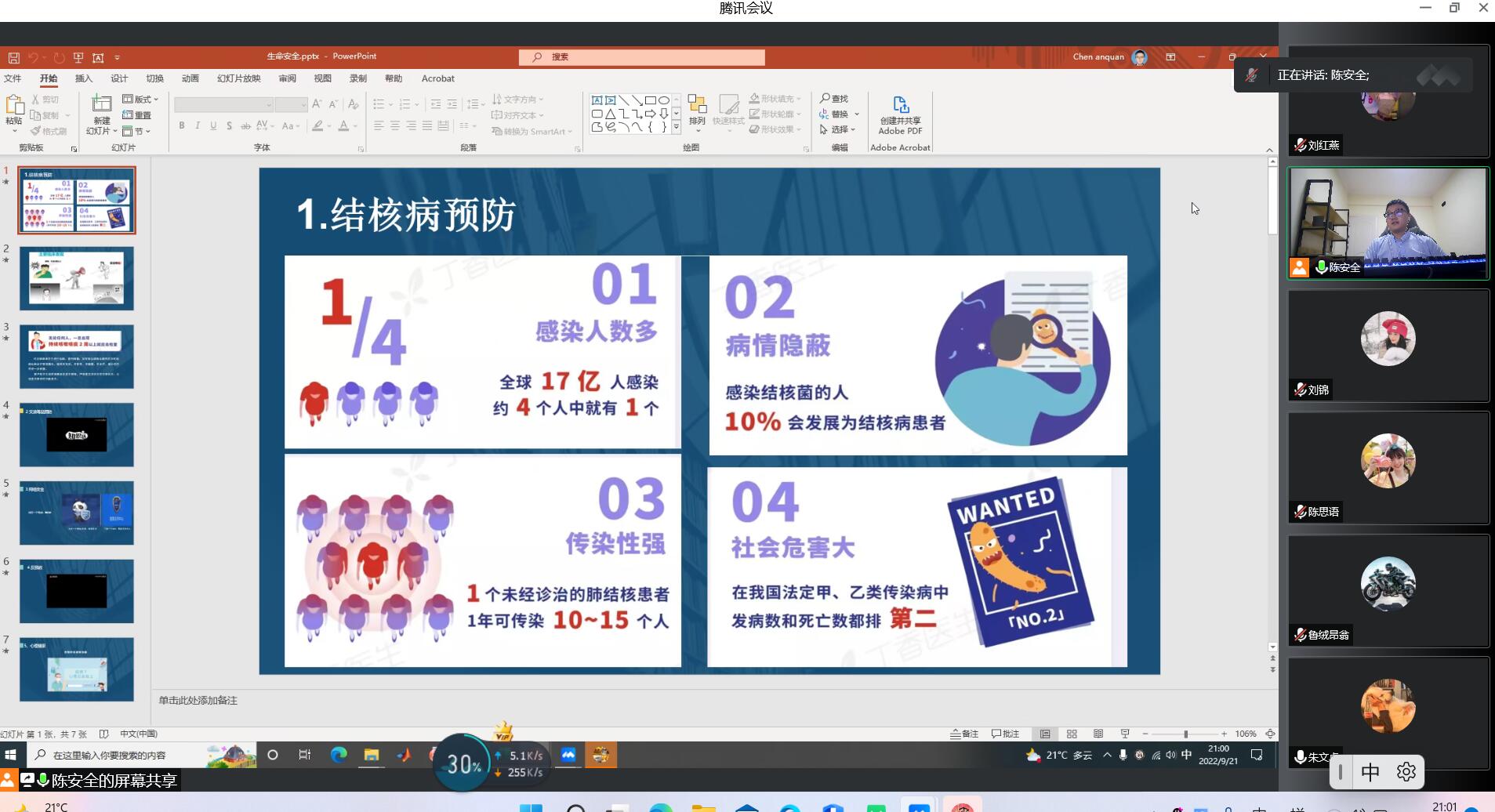Click the Save icon in quick access toolbar
Viewport: 1495px width, 812px height.
click(x=14, y=57)
